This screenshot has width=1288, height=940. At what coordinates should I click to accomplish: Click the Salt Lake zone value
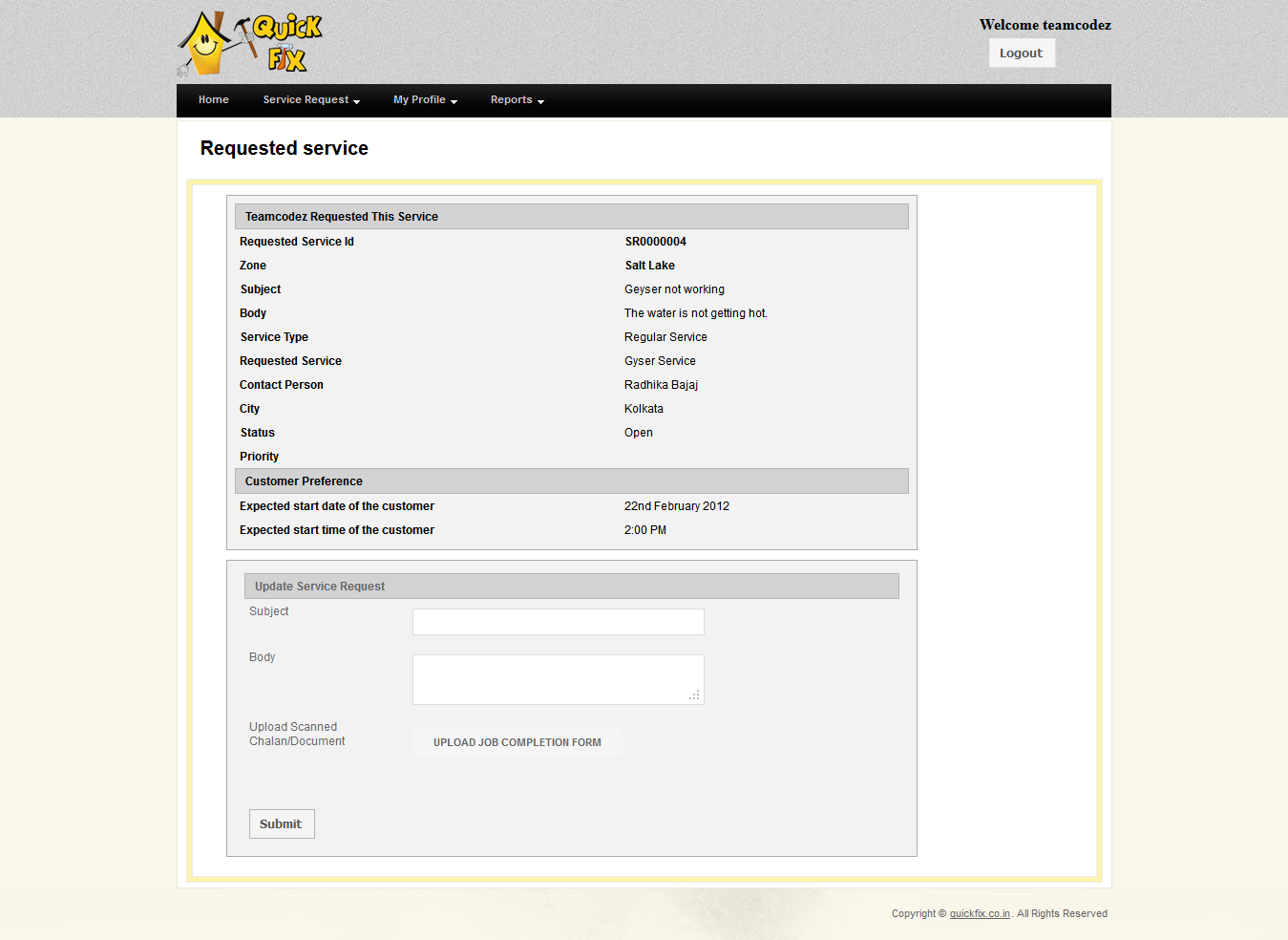[650, 266]
